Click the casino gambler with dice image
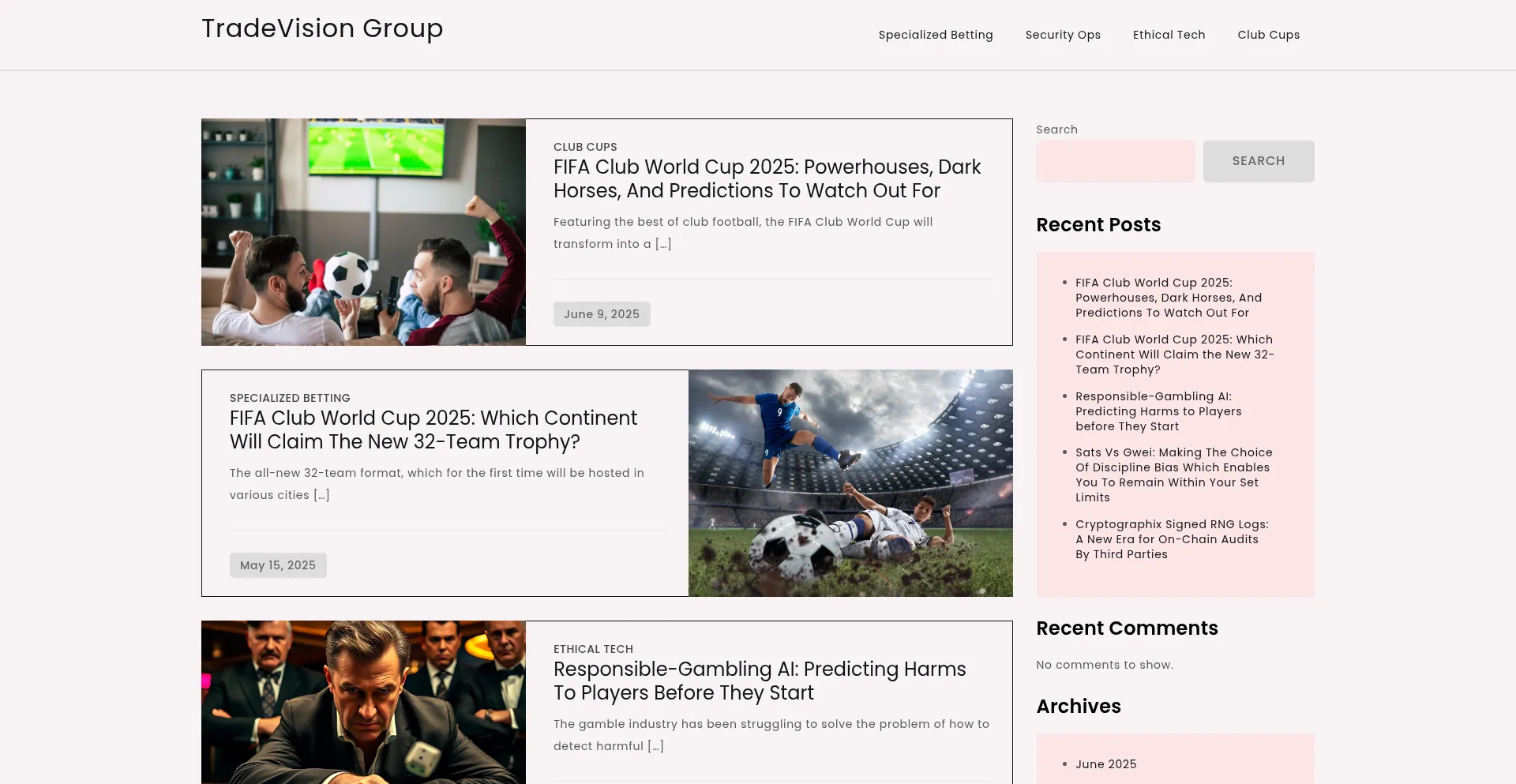The image size is (1516, 784). tap(363, 702)
